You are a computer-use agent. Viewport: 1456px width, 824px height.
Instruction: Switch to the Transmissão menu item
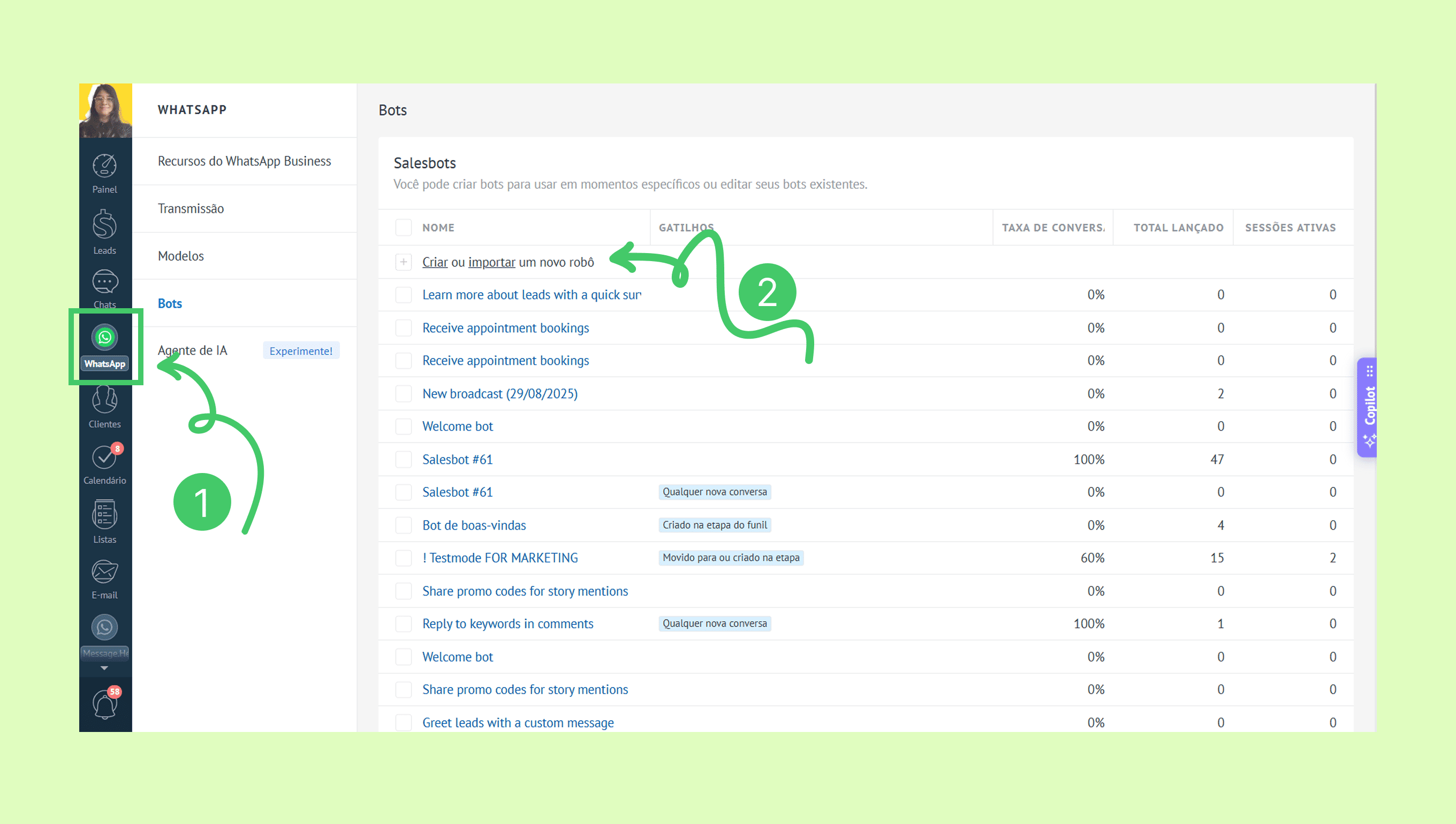point(191,209)
